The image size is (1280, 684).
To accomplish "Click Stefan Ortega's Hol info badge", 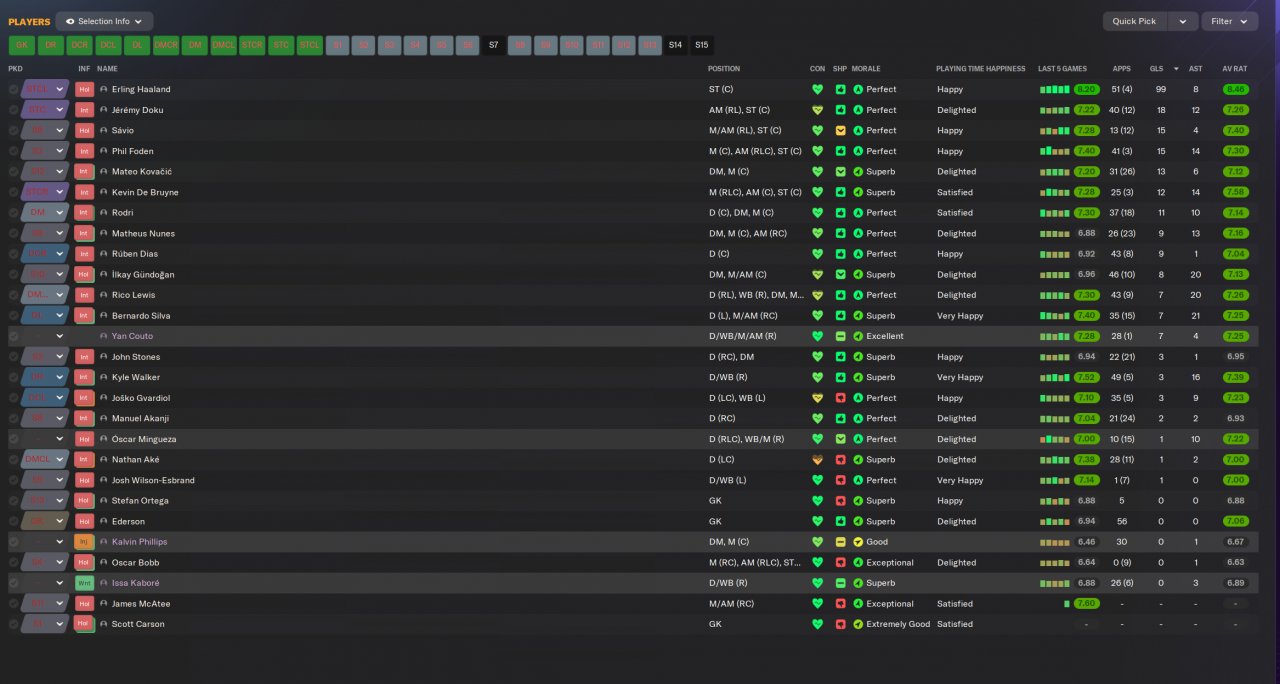I will tap(84, 501).
